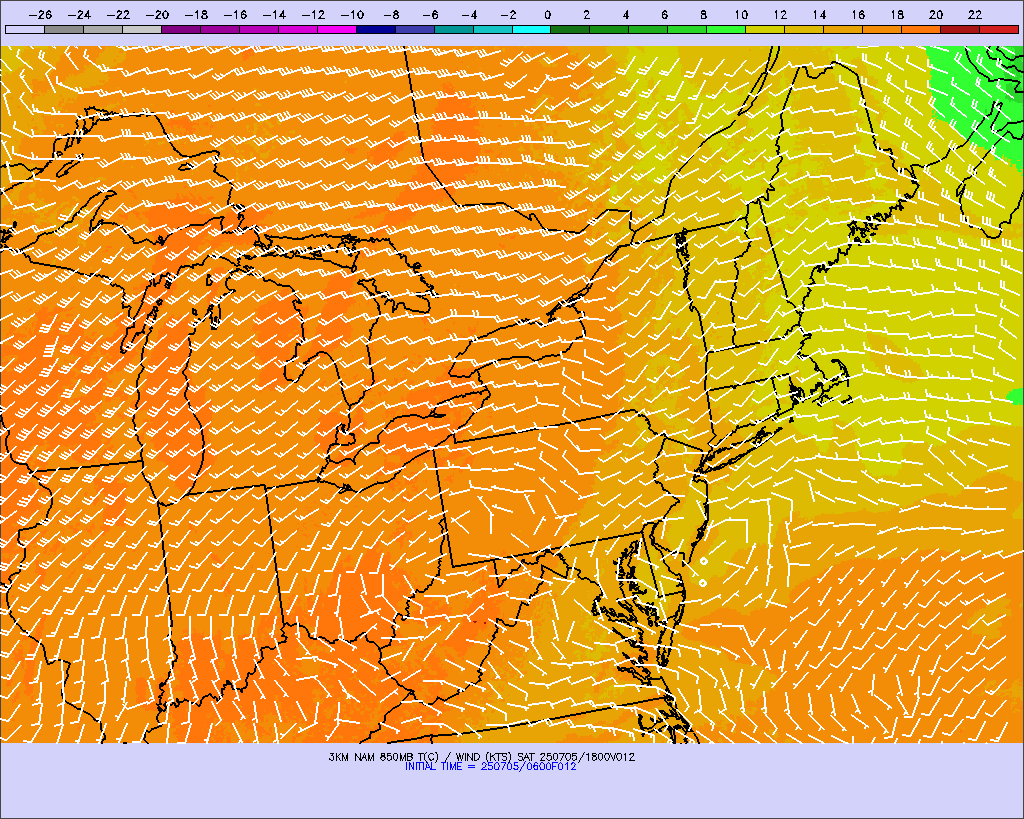
Task: Choose the green swatch between 2 and 4
Action: 609,29
